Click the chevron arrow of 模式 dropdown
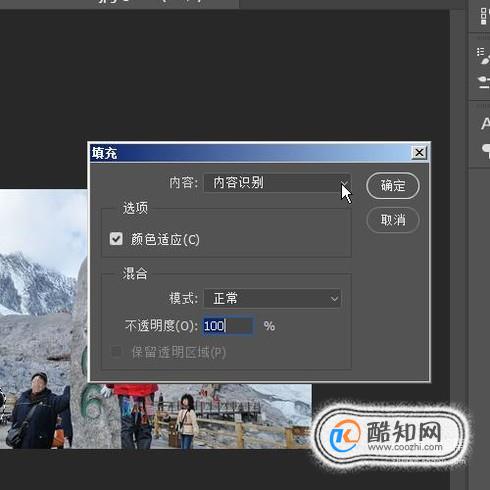Screen dimensions: 490x490 click(334, 299)
